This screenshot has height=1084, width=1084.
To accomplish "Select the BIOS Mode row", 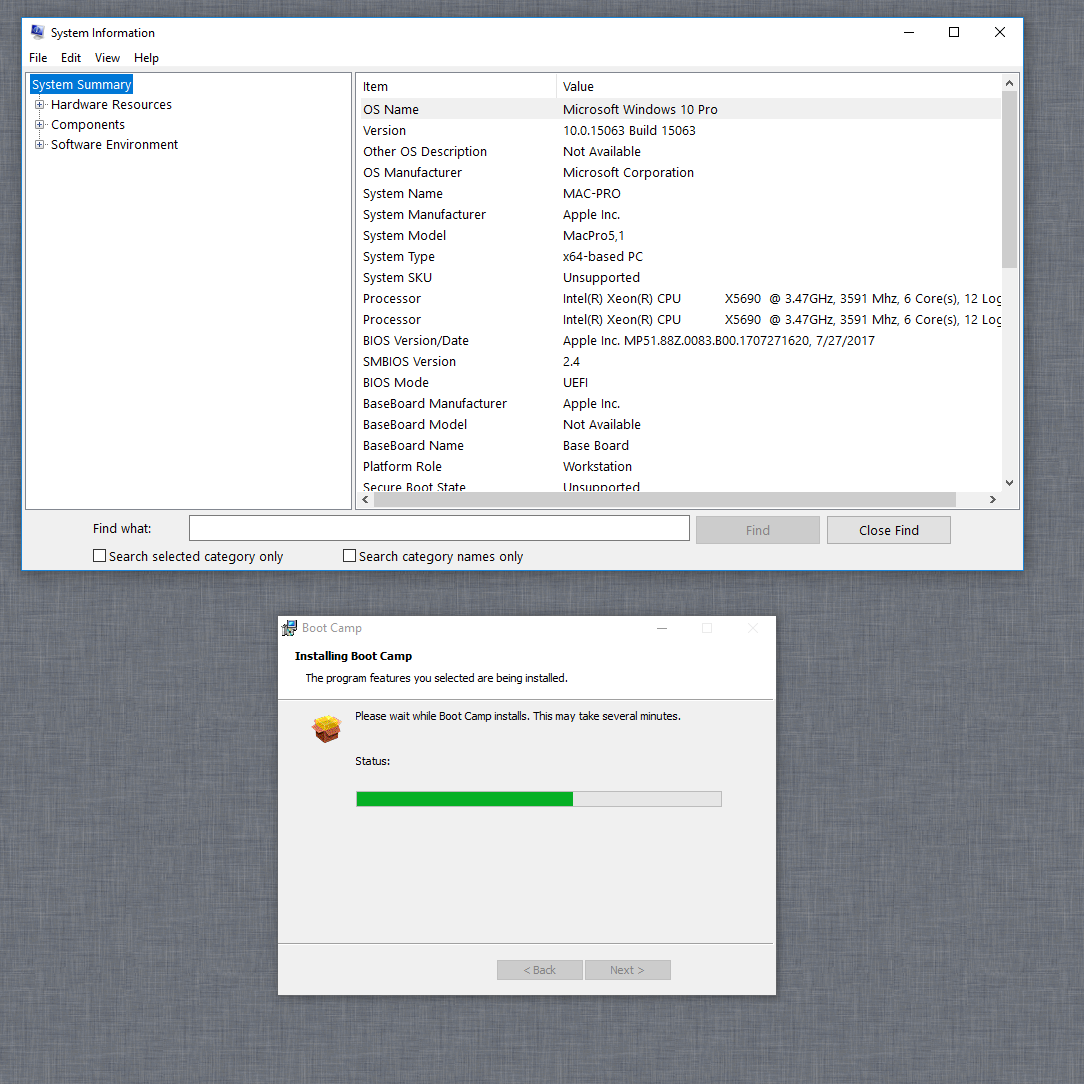I will click(679, 382).
